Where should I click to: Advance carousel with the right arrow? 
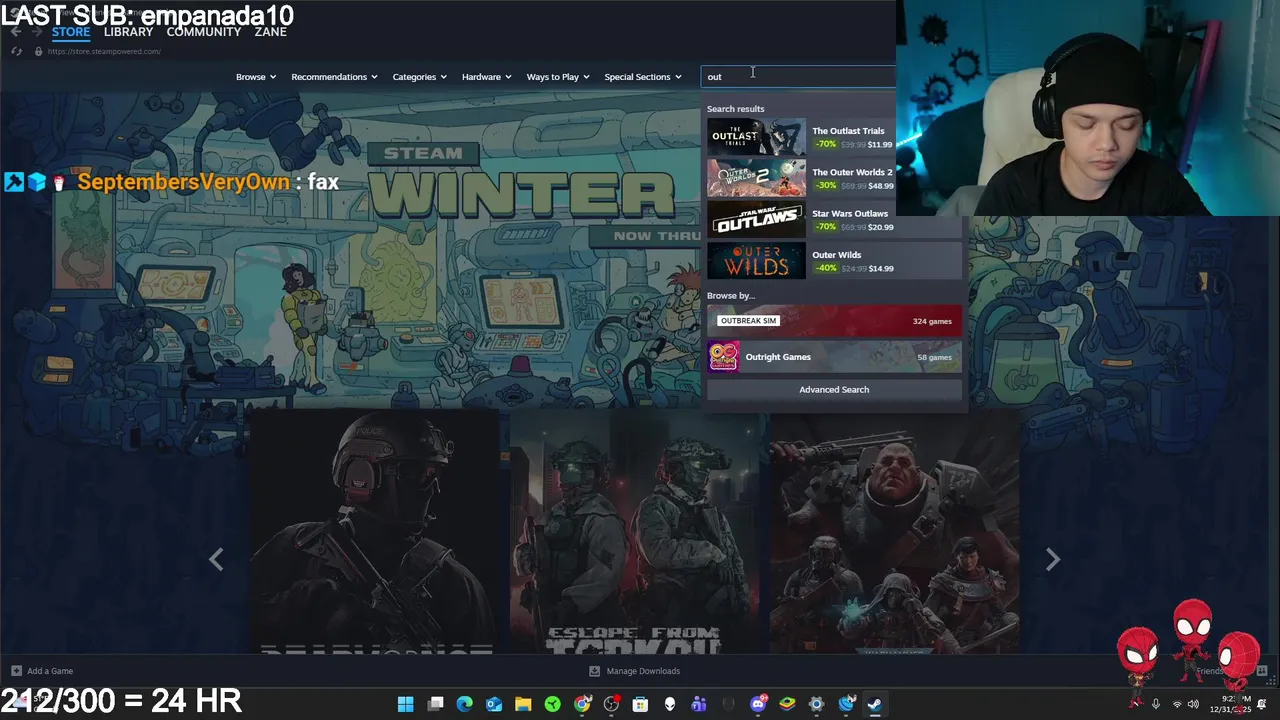pos(1052,560)
